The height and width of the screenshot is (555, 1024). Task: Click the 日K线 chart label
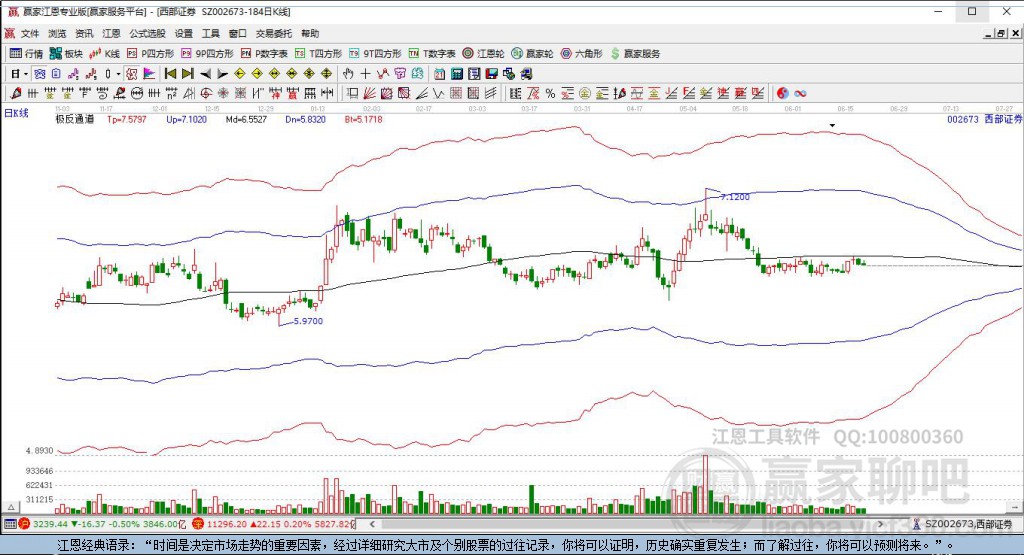click(16, 113)
